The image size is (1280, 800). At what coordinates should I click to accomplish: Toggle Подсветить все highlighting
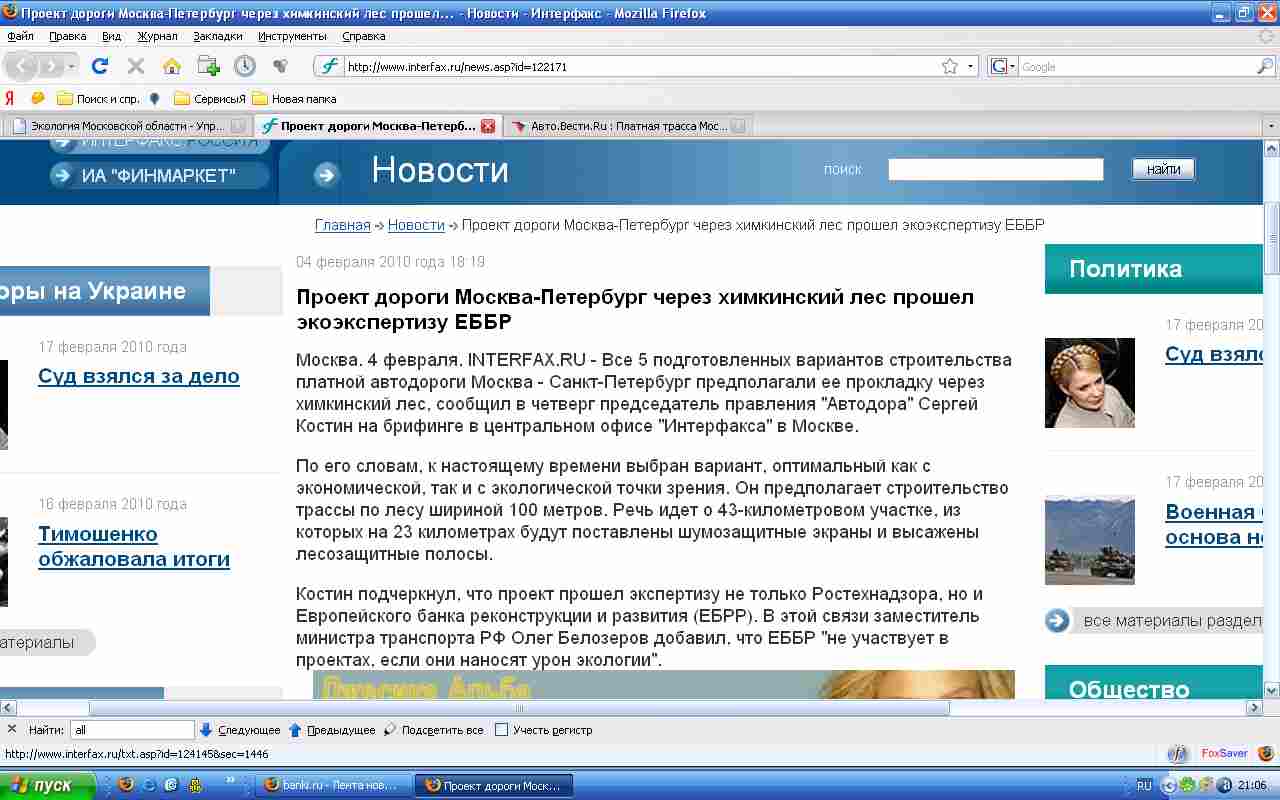click(x=433, y=730)
